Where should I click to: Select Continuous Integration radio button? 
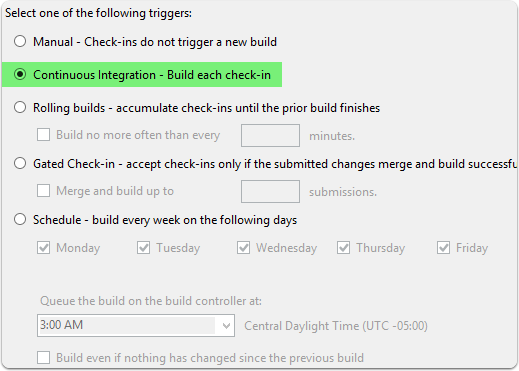tap(20, 74)
